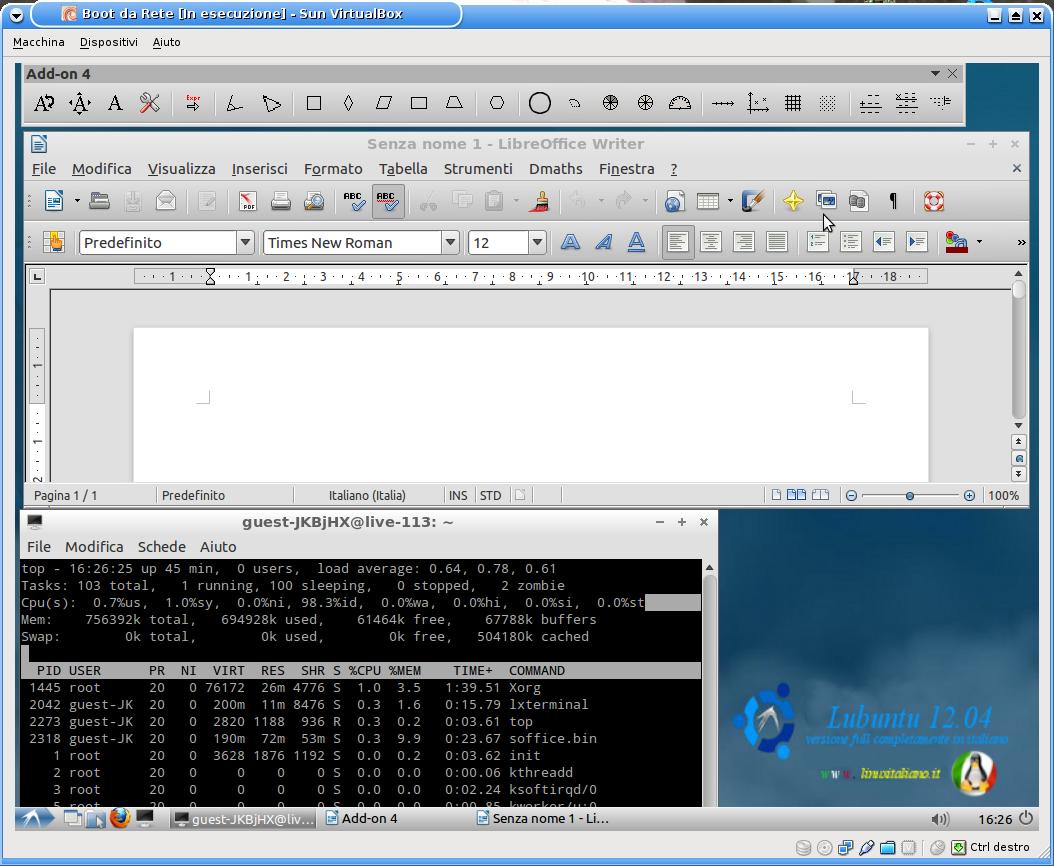Toggle Nonprinting Characters pilcrow icon
The height and width of the screenshot is (866, 1054).
point(893,201)
